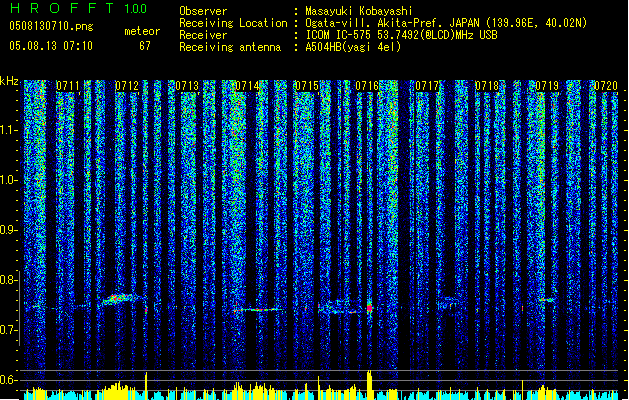629x400 pixels.
Task: Select the file name 0508130710.png
Action: [51, 26]
